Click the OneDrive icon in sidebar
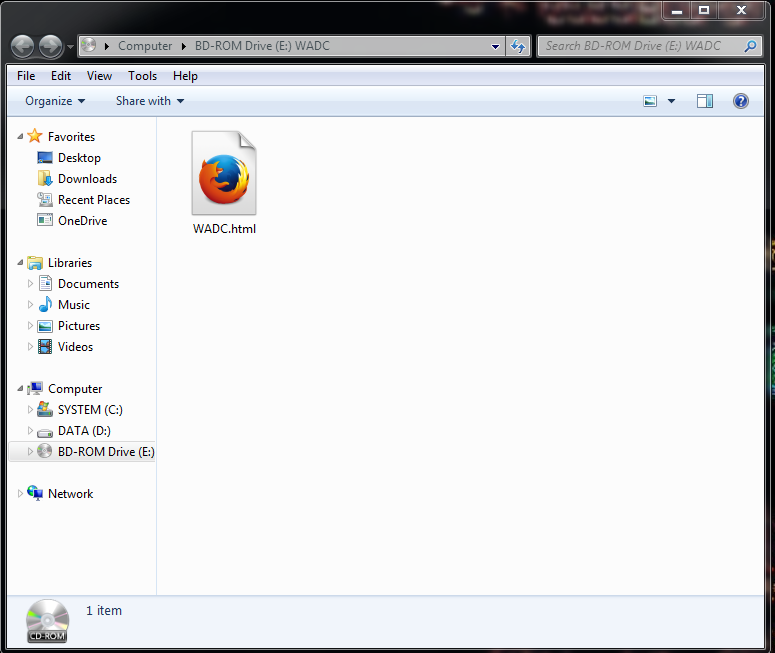The width and height of the screenshot is (775, 653). [45, 220]
